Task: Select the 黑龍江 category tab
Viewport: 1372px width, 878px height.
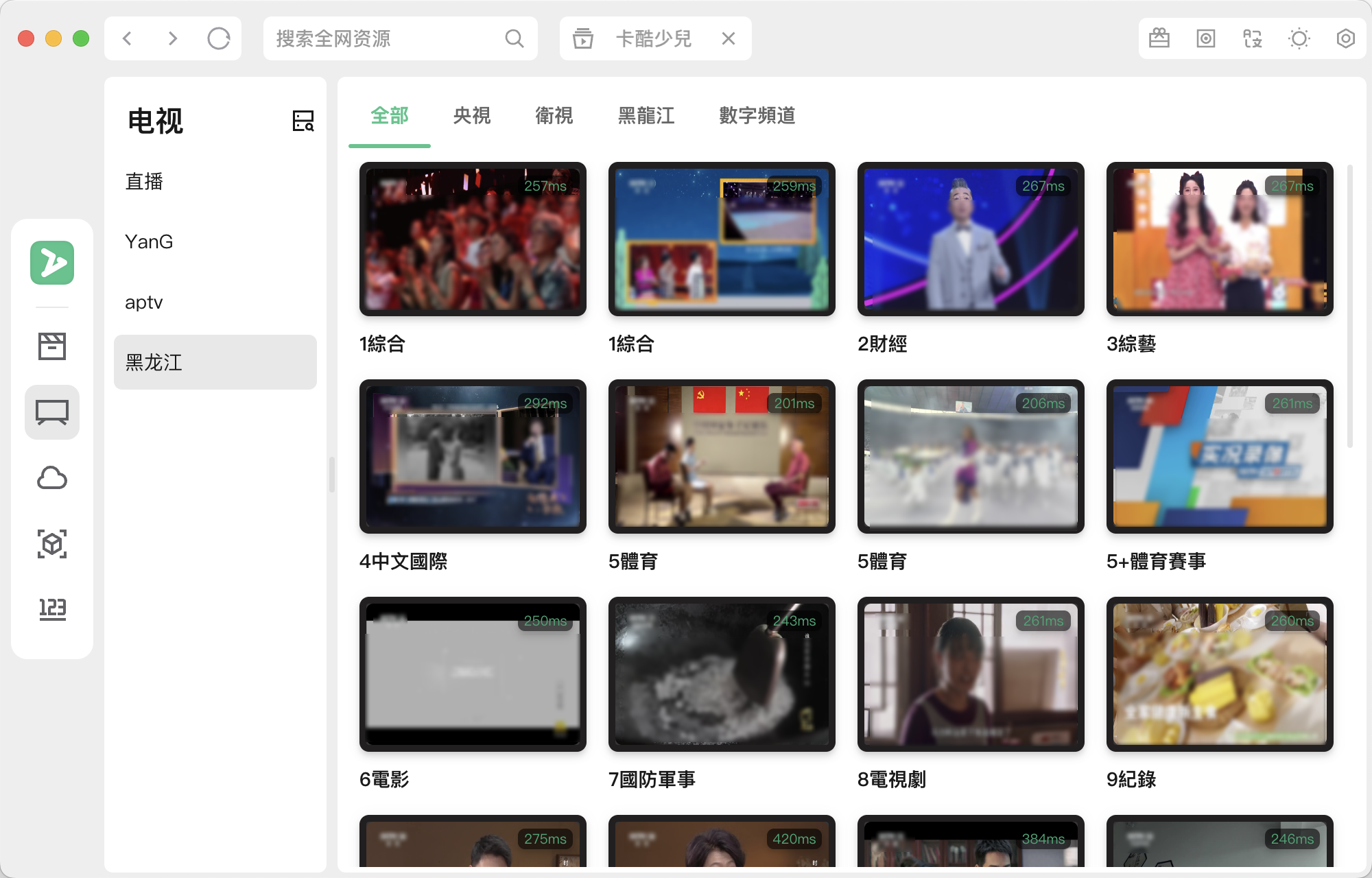Action: (x=646, y=115)
